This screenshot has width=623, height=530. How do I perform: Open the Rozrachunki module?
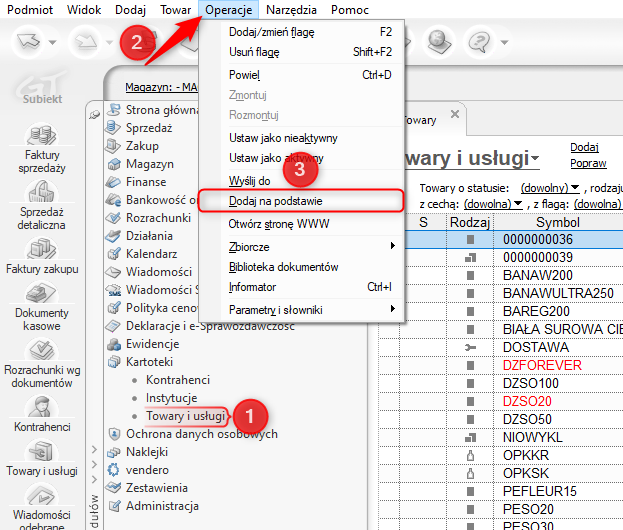[x=158, y=218]
